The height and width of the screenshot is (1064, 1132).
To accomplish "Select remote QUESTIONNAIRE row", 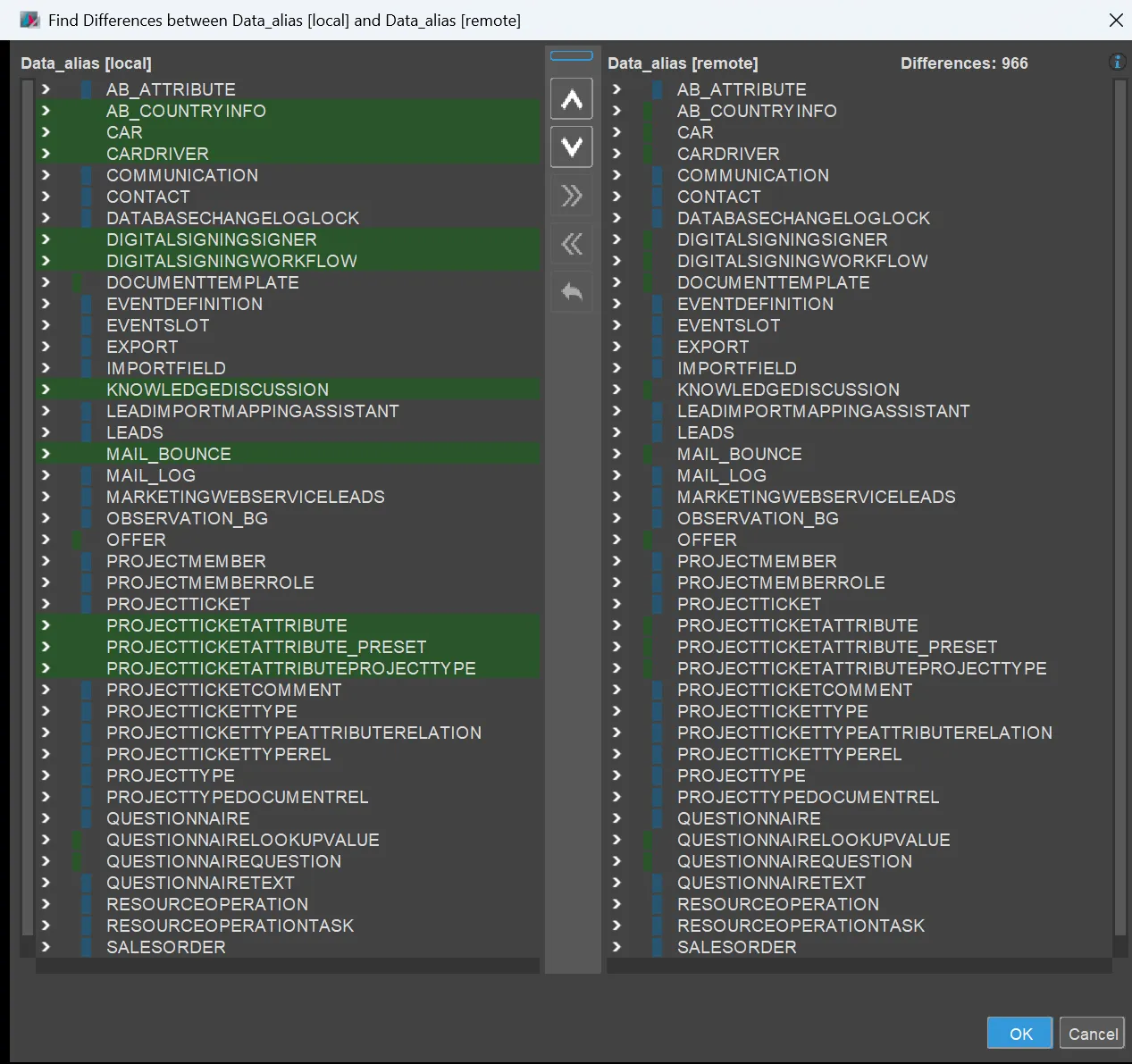I will [859, 818].
